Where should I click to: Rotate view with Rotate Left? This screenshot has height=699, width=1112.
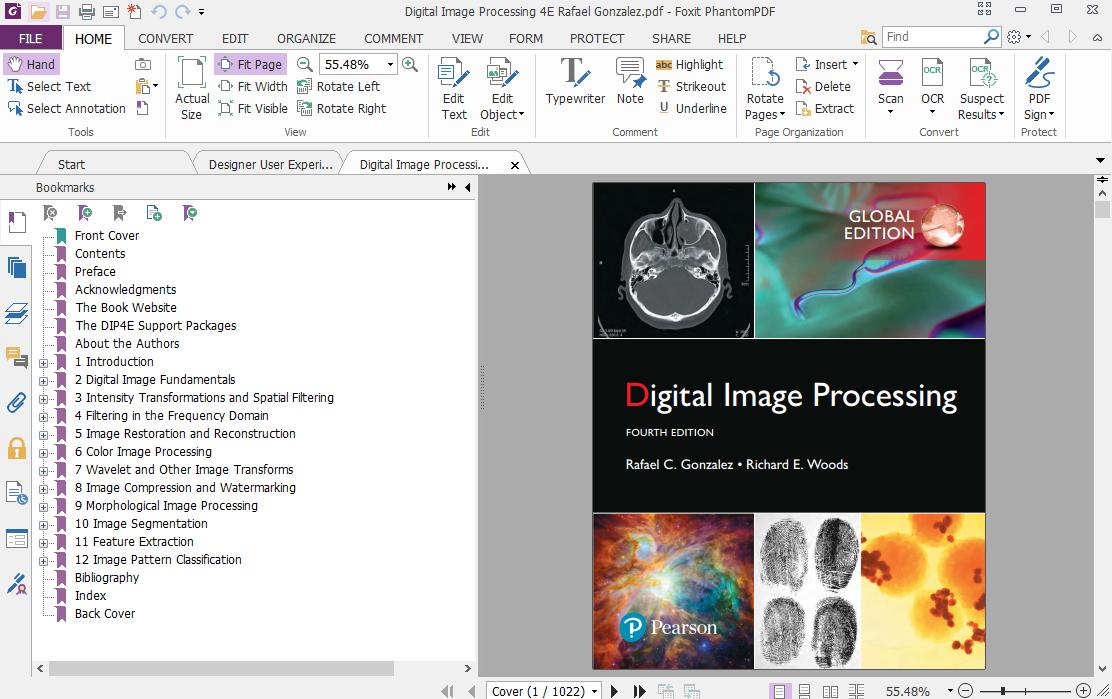pyautogui.click(x=338, y=86)
